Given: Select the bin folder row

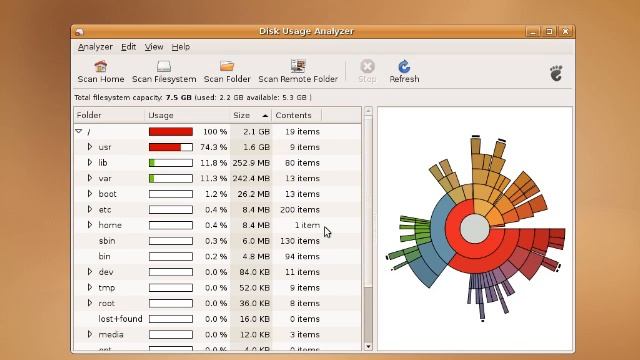Looking at the screenshot, I should 218,256.
